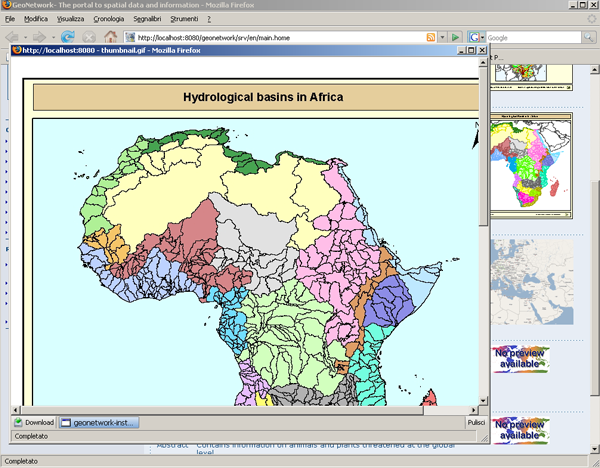Viewport: 600px width, 468px height.
Task: Stop page loading with the stop icon
Action: click(x=89, y=37)
